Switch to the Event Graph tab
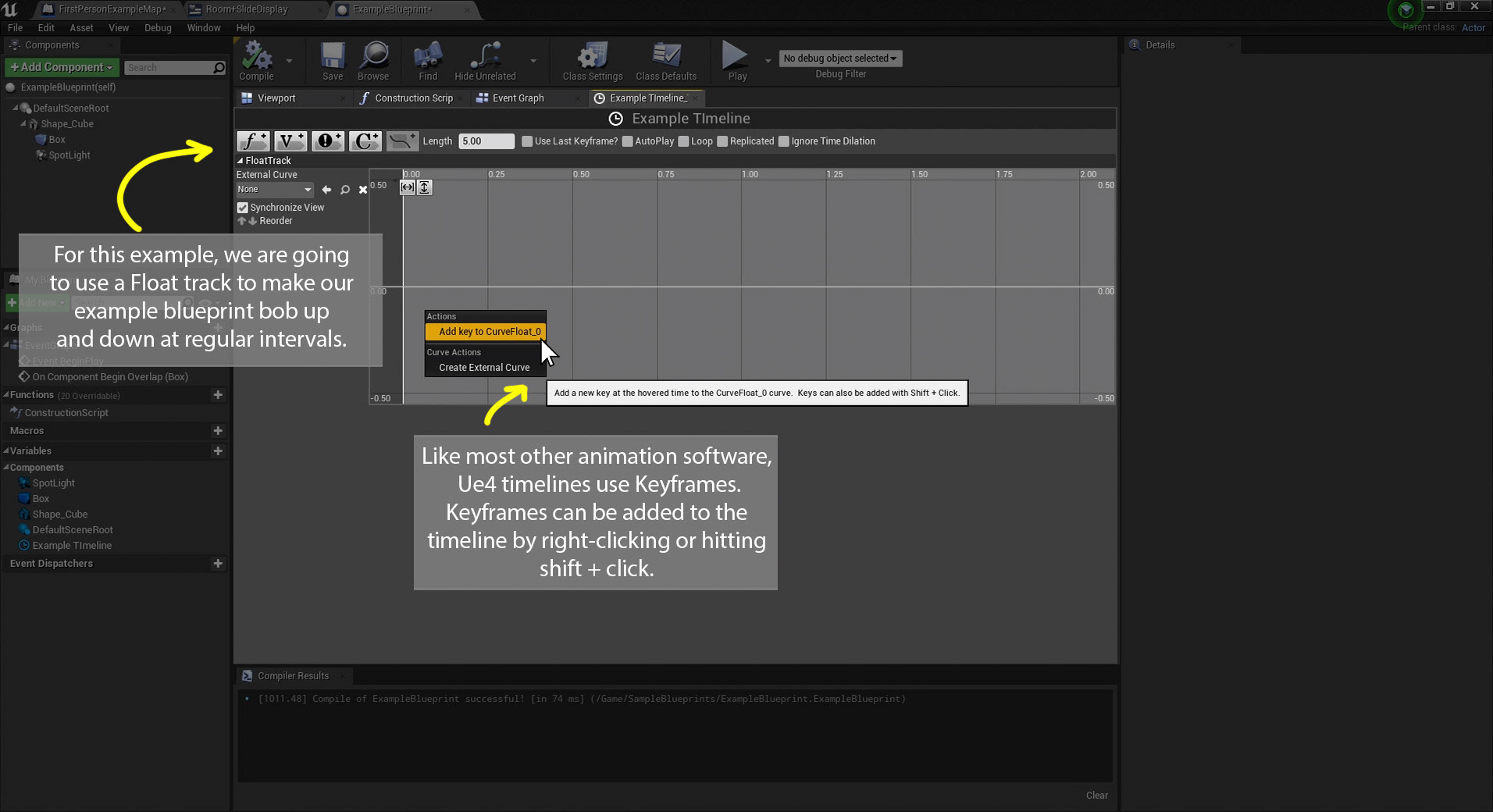Viewport: 1493px width, 812px height. pos(518,98)
